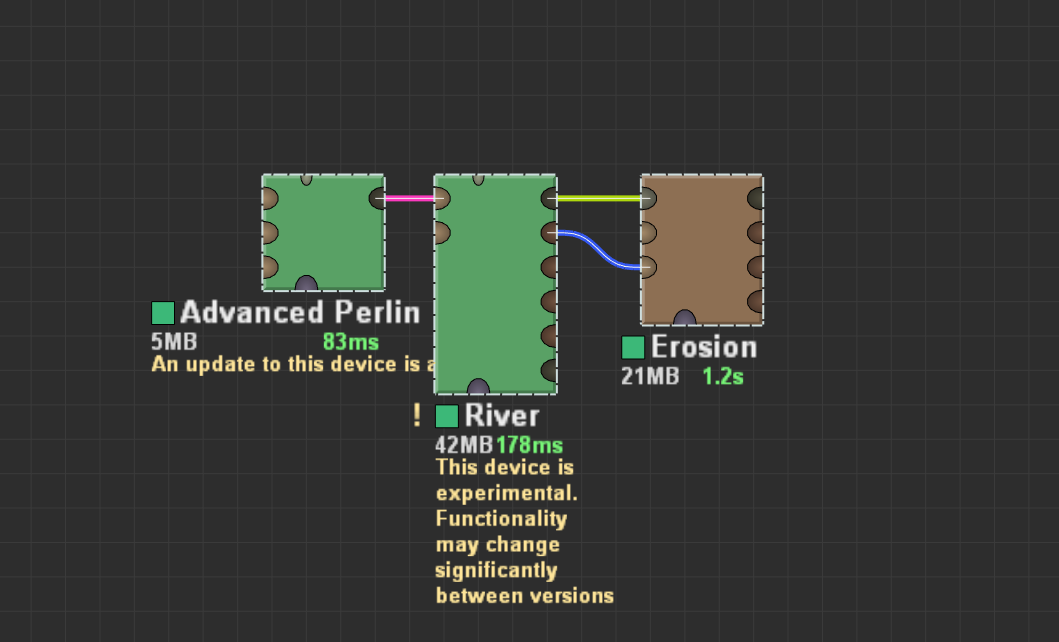This screenshot has height=642, width=1059.
Task: Click the green status square beside River
Action: click(447, 415)
